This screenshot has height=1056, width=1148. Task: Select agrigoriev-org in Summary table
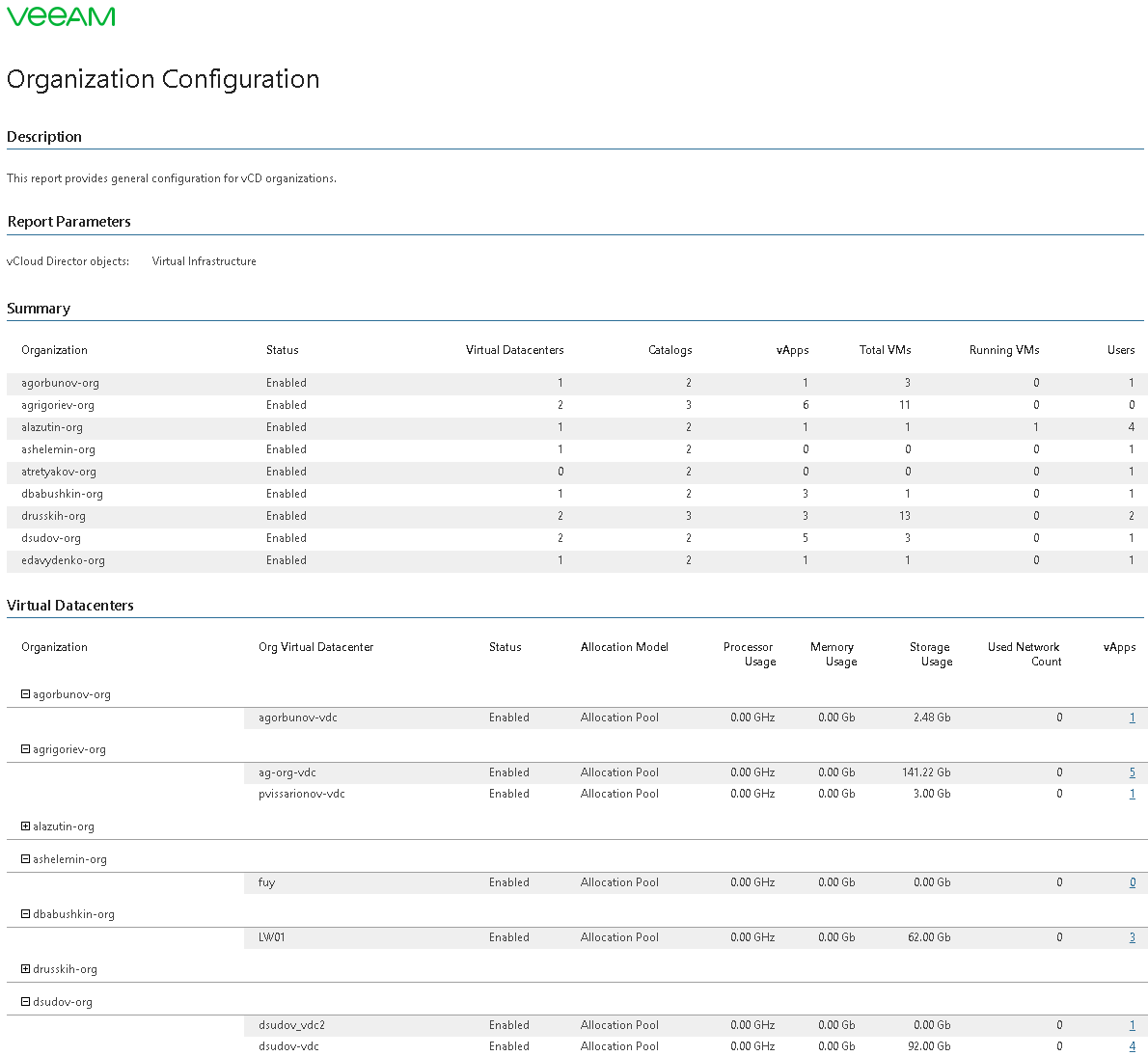pyautogui.click(x=58, y=405)
